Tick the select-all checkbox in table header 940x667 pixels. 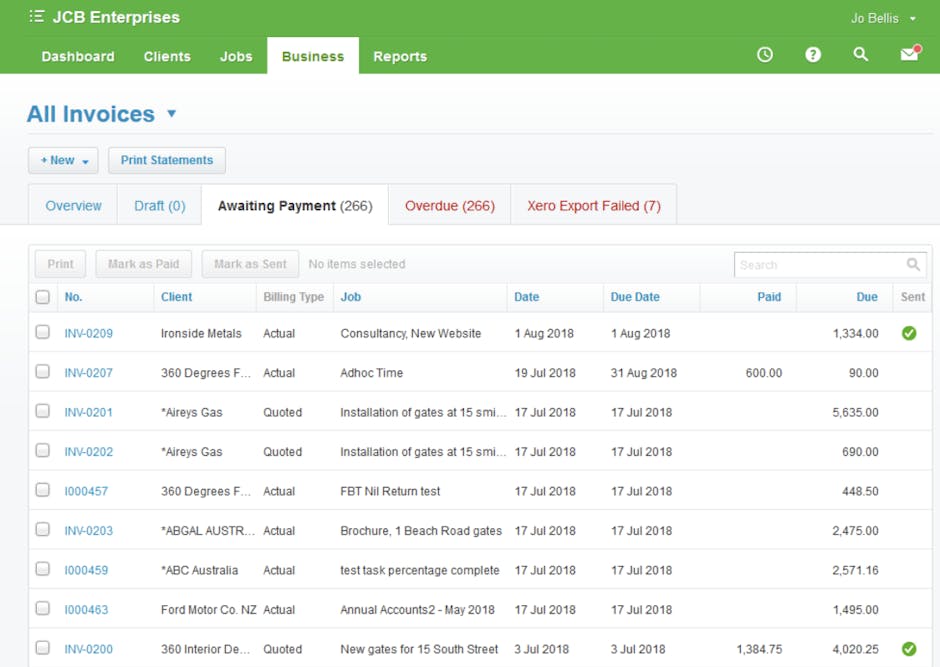coord(42,297)
